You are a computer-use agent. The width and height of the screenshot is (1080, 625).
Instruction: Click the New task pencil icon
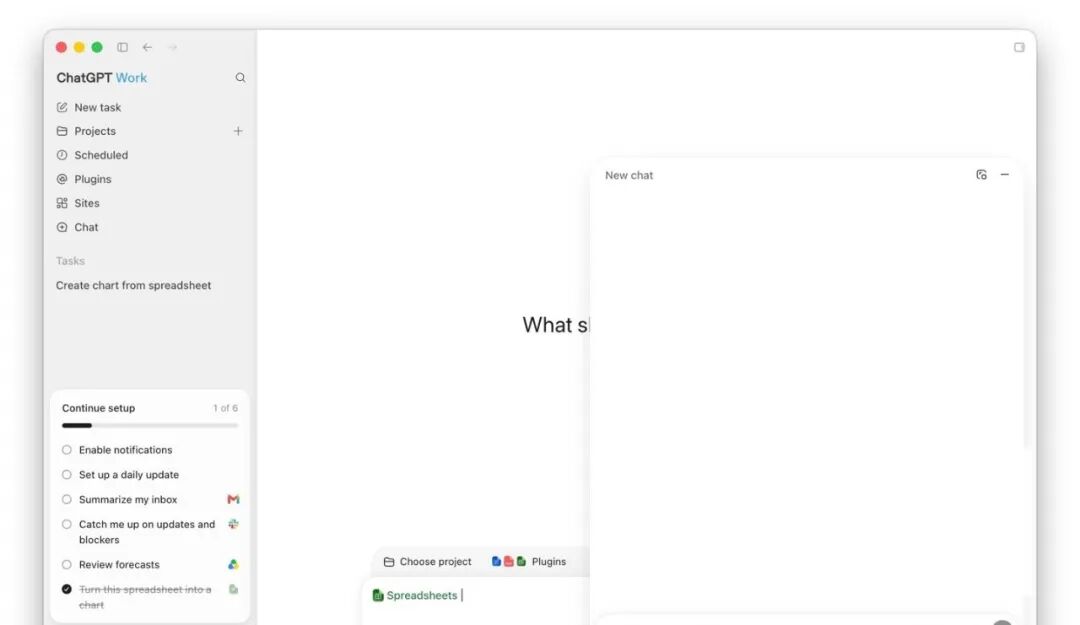[62, 107]
